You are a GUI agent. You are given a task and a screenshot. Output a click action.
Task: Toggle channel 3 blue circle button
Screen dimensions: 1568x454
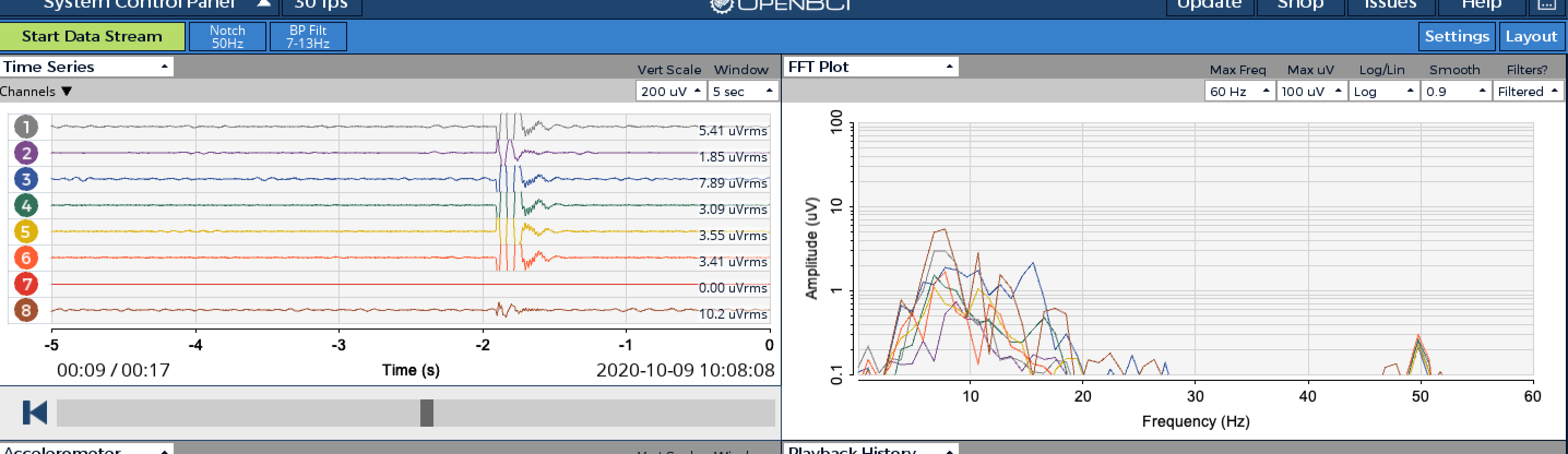pos(26,179)
